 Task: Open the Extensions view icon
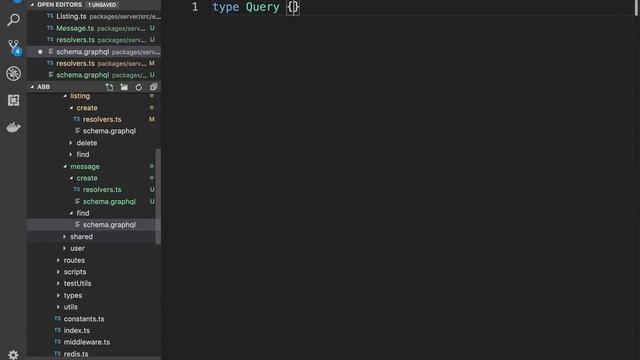[13, 100]
